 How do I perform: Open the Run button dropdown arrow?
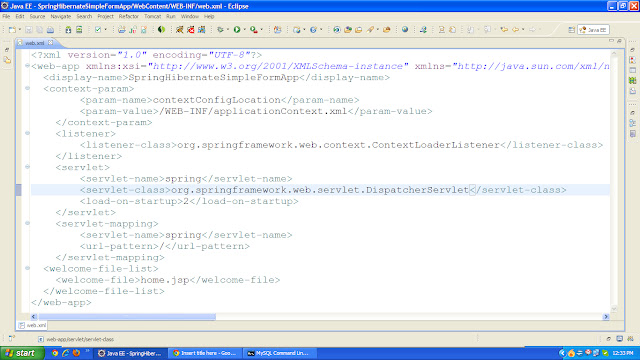coord(244,30)
